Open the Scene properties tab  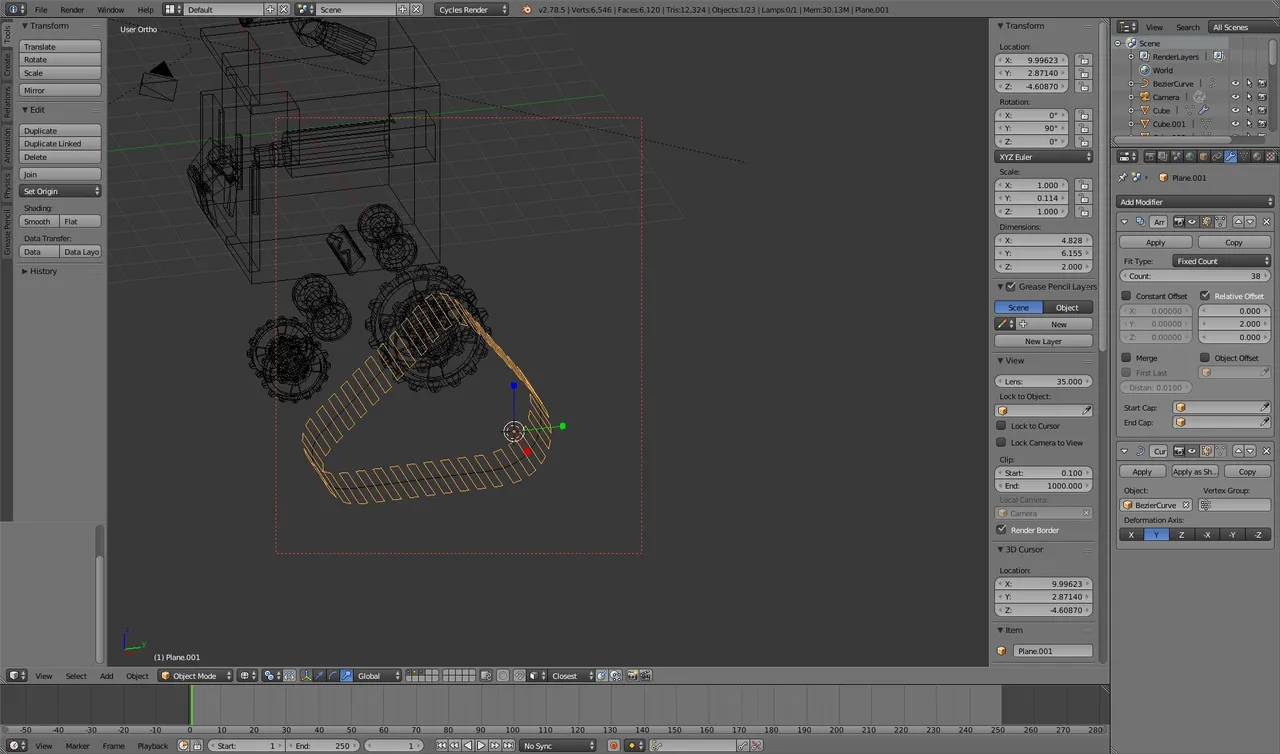(x=1177, y=156)
